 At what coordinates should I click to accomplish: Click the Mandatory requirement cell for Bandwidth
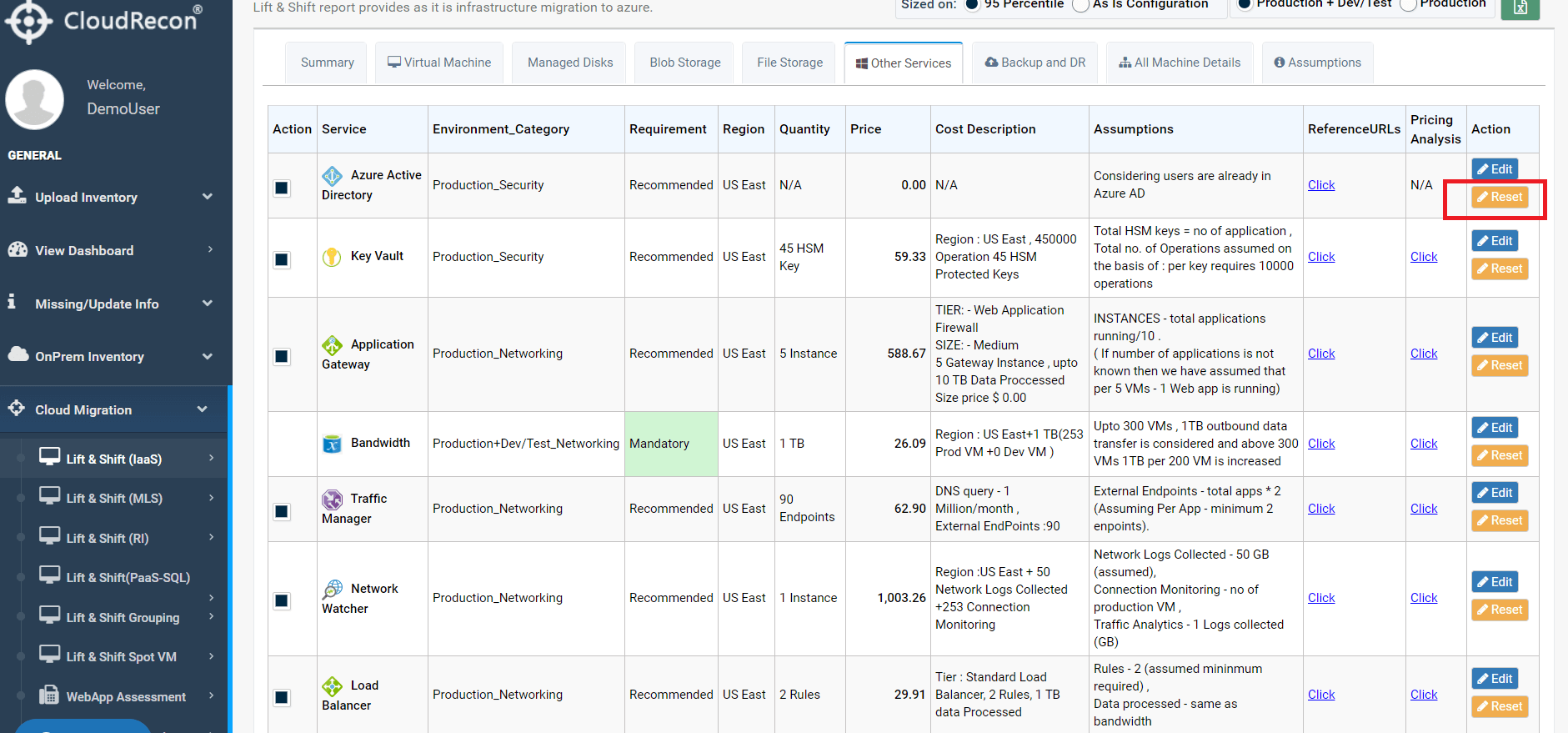tap(671, 444)
